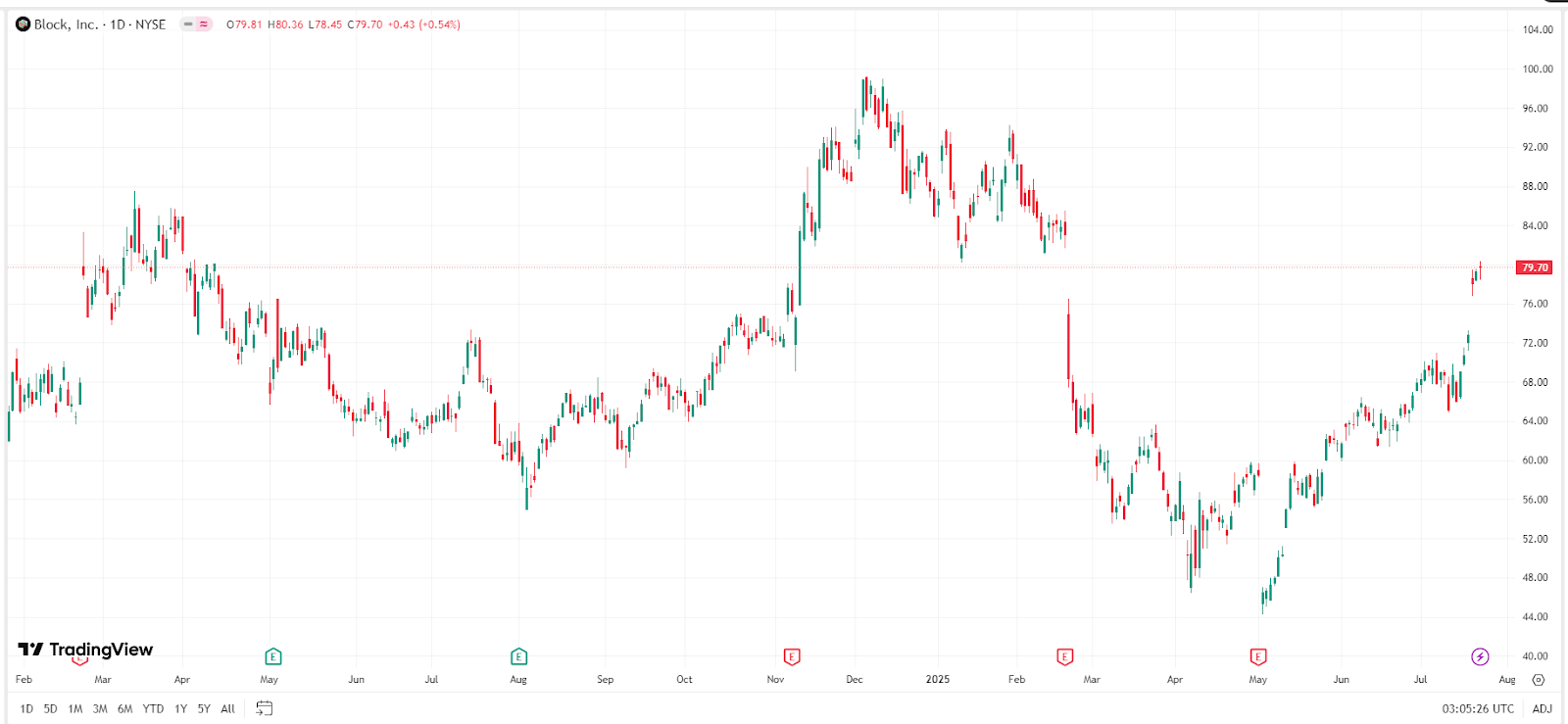Click the 79.70 current price label
The width and height of the screenshot is (1568, 724).
pos(1534,266)
